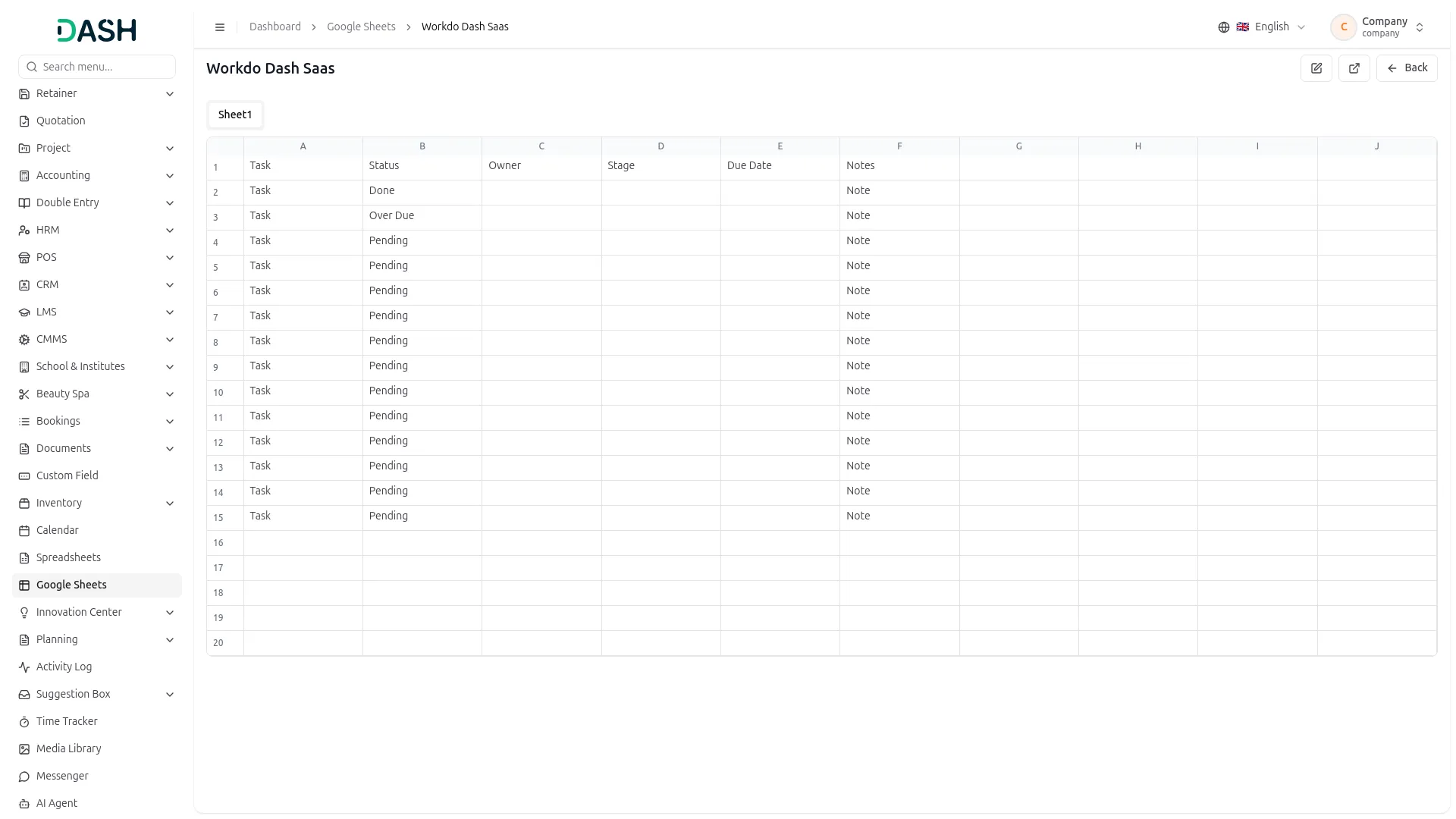Click the Calendar icon in sidebar
This screenshot has width=1456, height=819.
(24, 531)
